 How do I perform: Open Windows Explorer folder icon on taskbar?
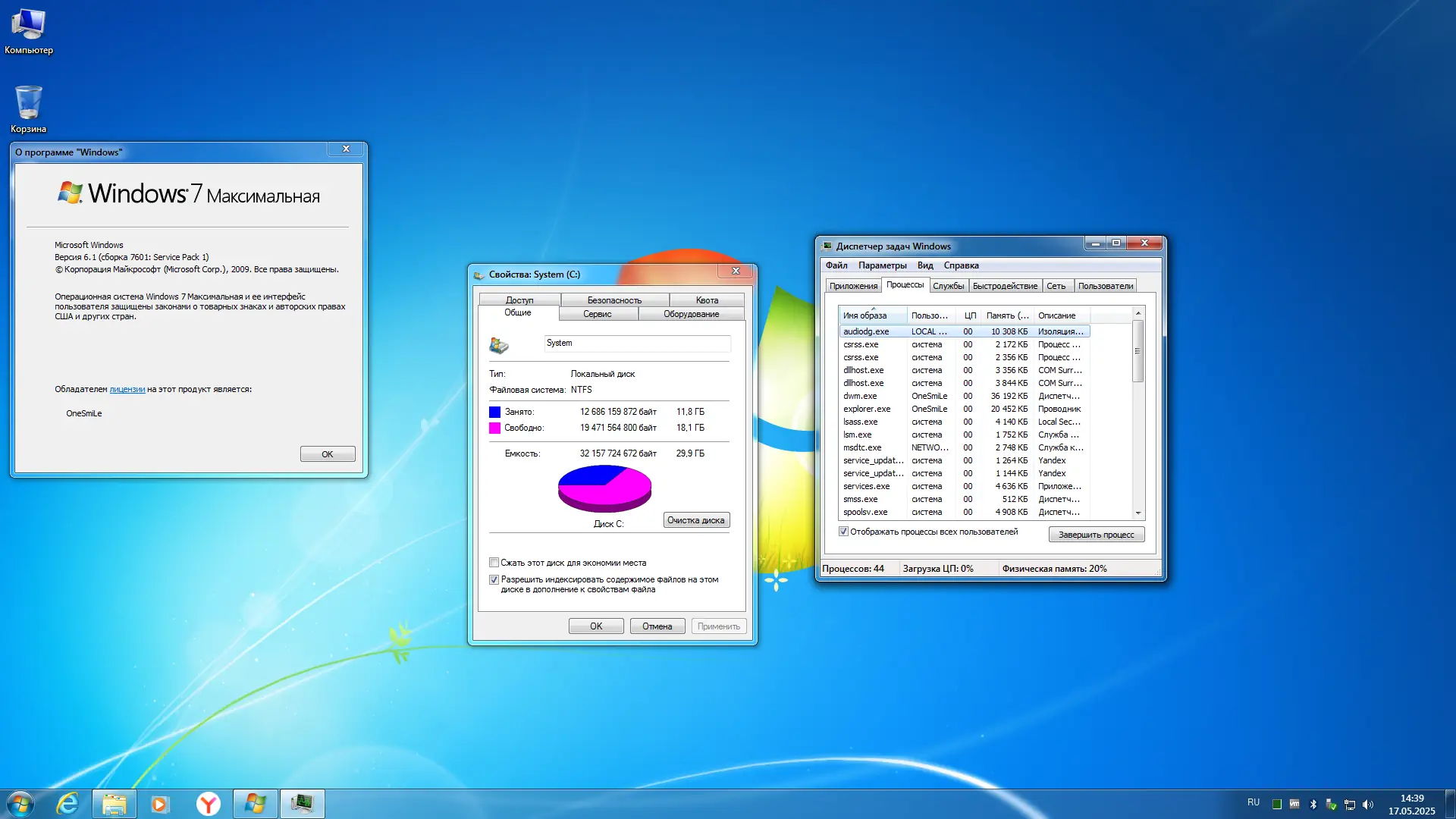(x=115, y=803)
